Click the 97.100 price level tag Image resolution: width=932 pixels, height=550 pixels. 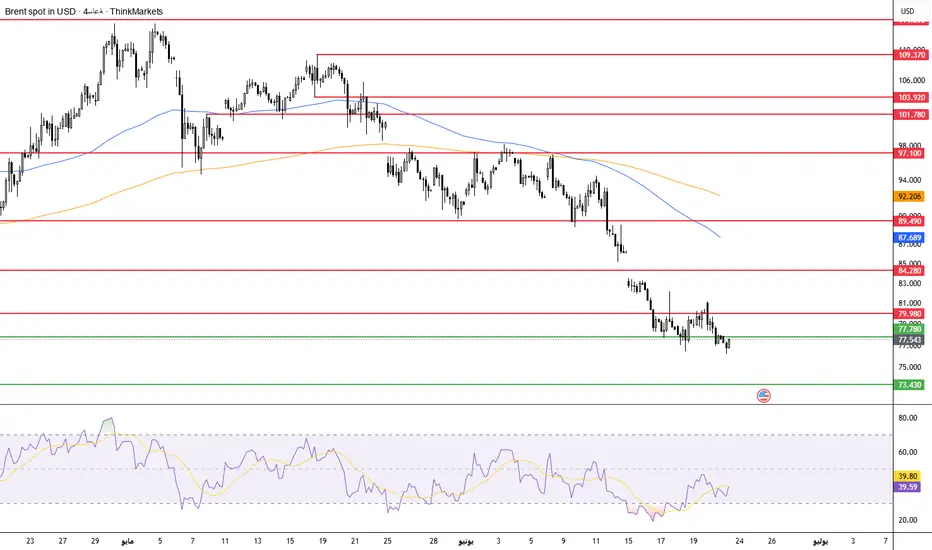click(909, 153)
